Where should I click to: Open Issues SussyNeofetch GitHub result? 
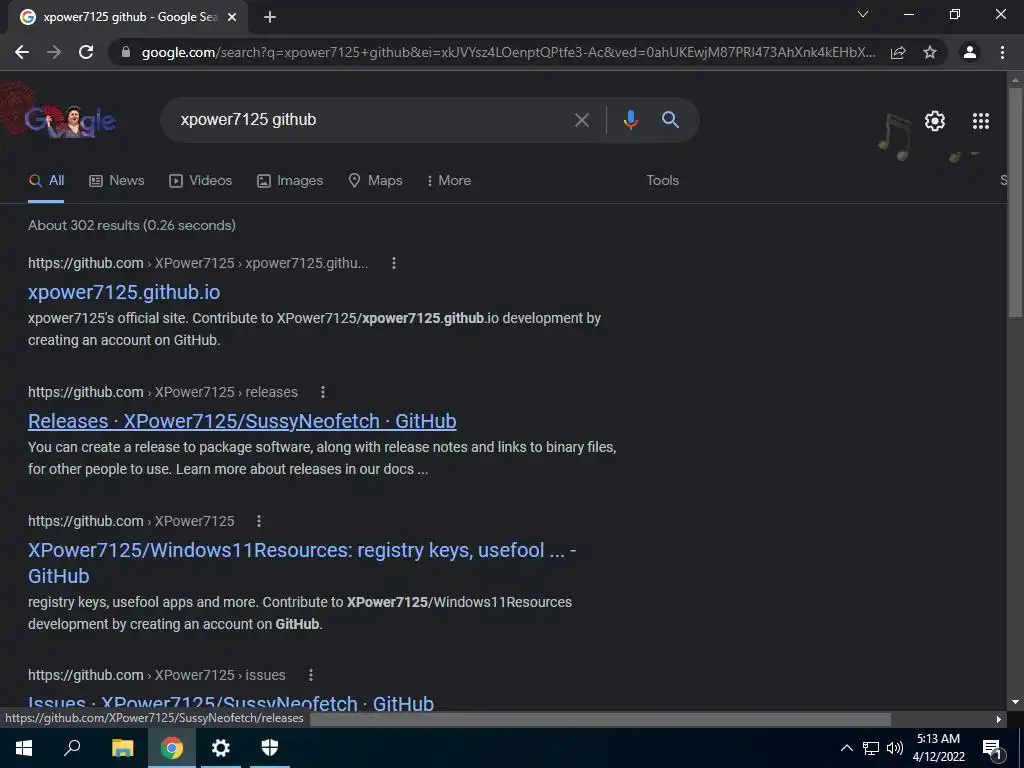pyautogui.click(x=231, y=703)
